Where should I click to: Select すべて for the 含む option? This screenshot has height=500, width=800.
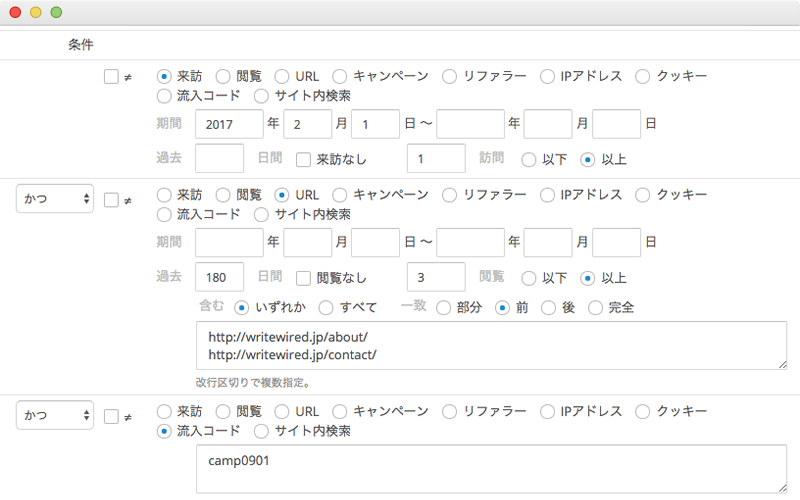(x=326, y=308)
